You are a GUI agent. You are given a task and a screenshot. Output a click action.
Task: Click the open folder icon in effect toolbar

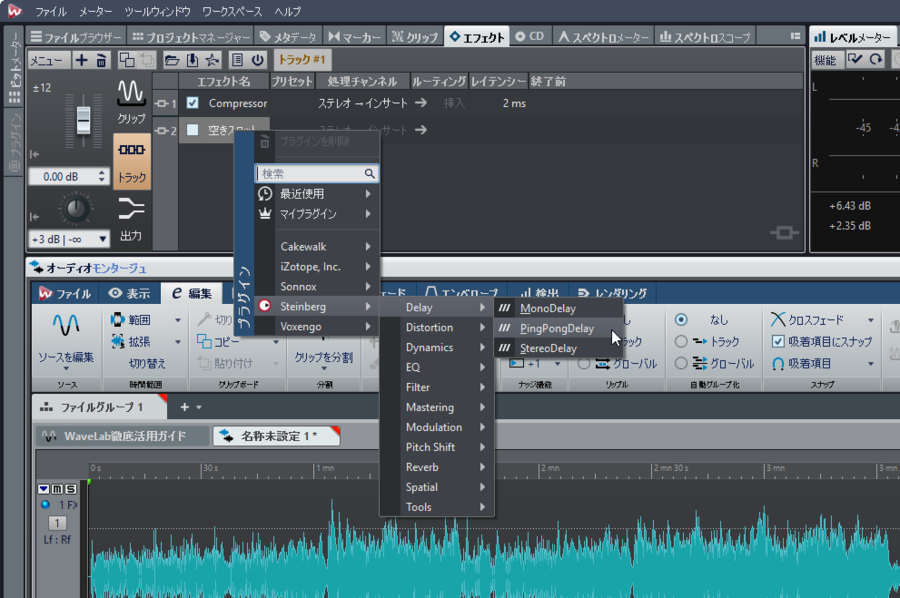point(172,60)
